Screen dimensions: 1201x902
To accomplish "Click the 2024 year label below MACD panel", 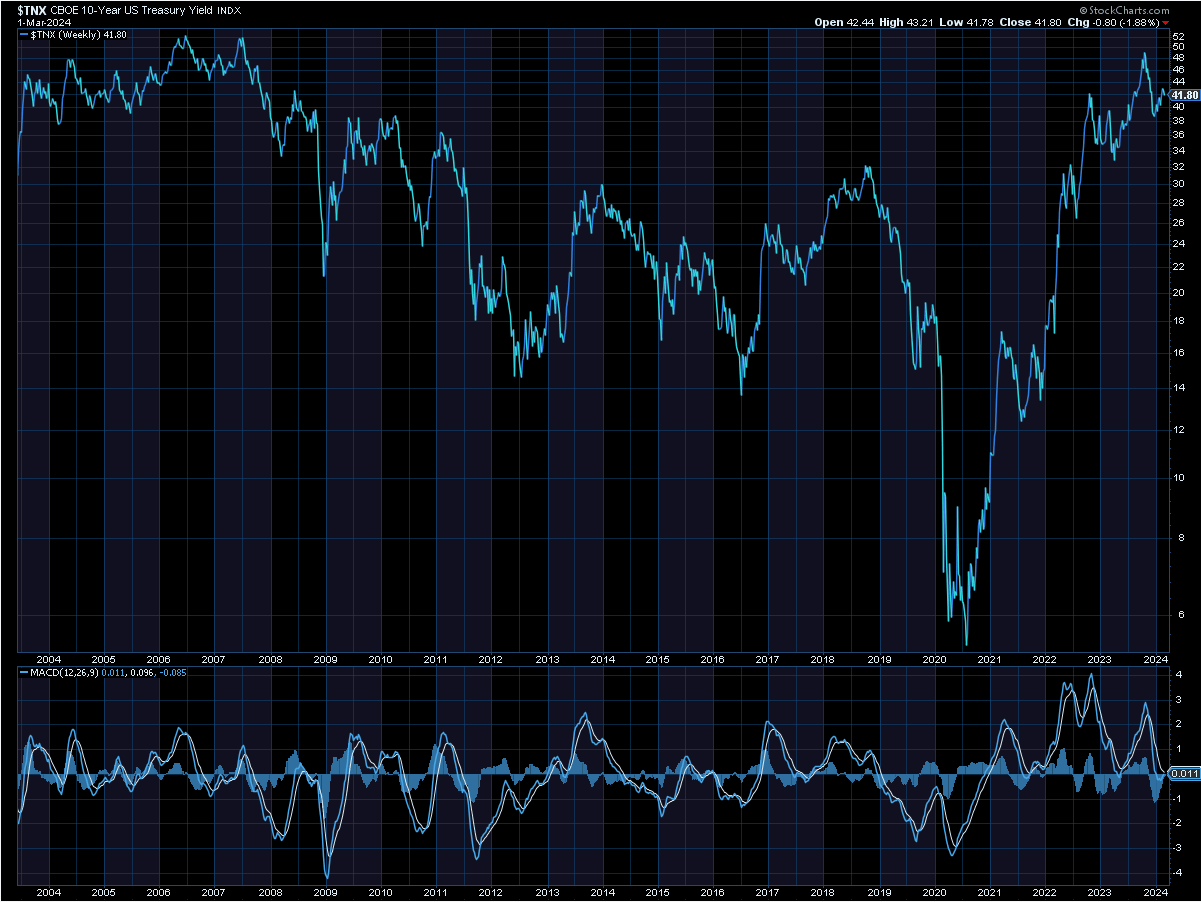I will [1155, 892].
